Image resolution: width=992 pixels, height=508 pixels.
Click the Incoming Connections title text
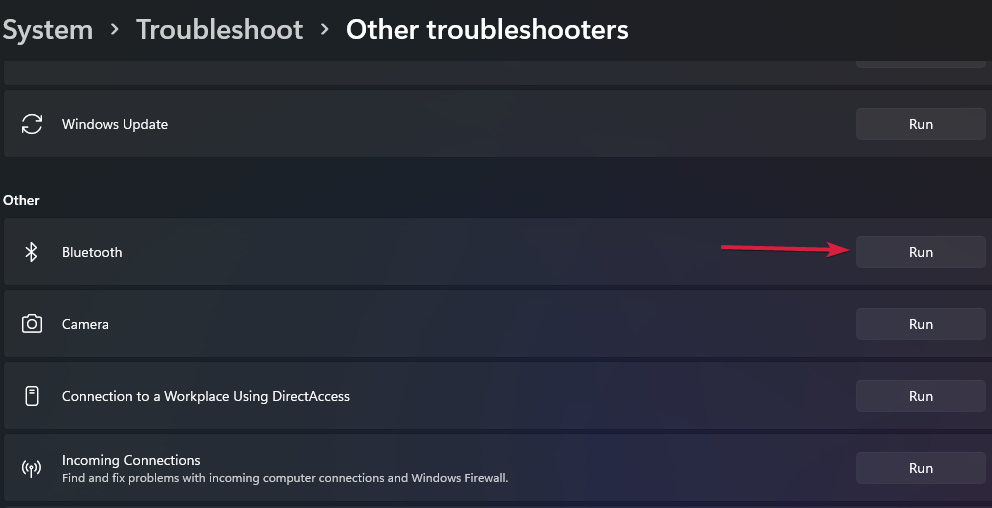(x=131, y=460)
